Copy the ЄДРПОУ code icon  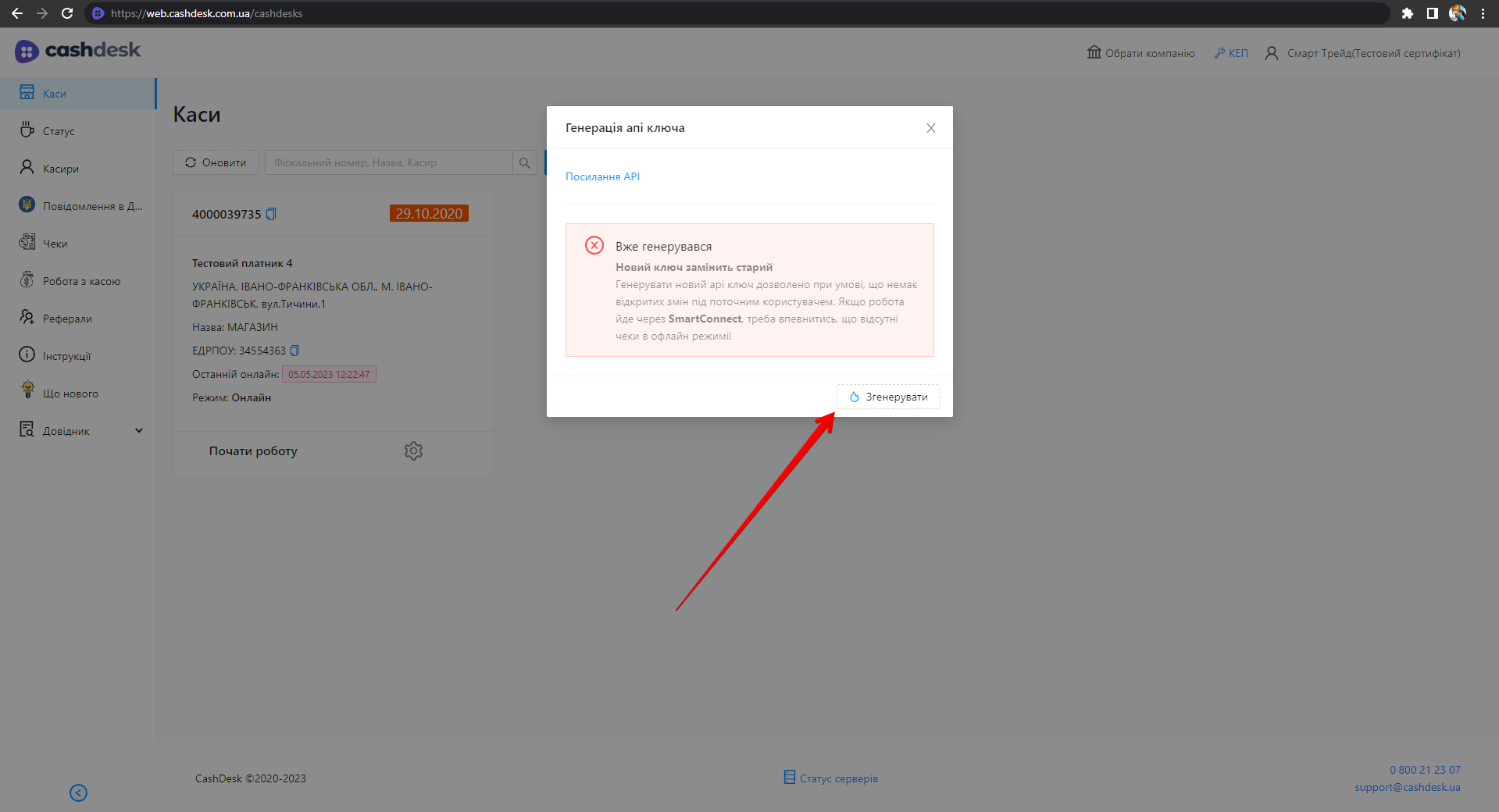click(294, 351)
